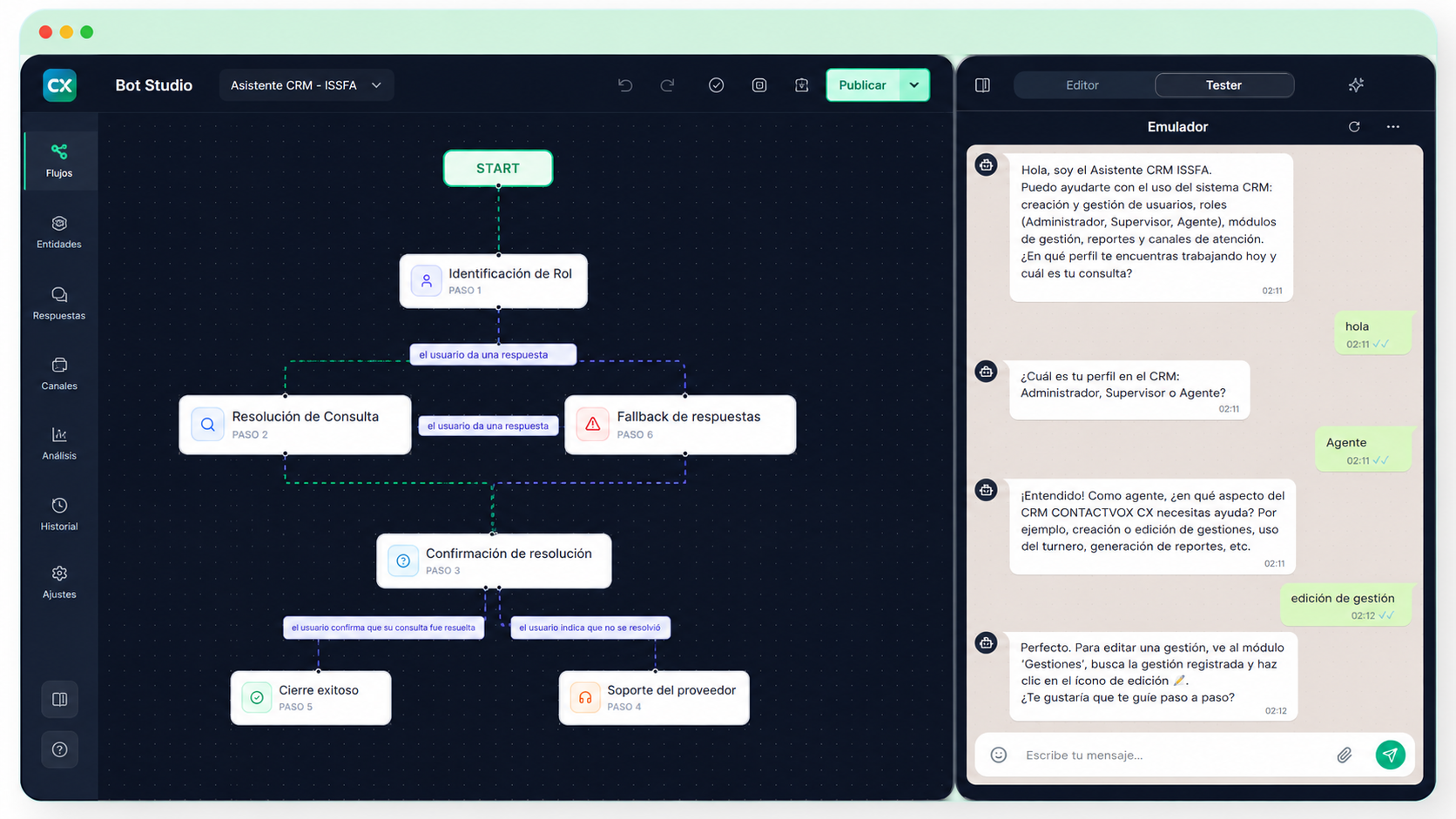This screenshot has height=819, width=1456.
Task: Select the Confirmación de resolución node
Action: 494,561
